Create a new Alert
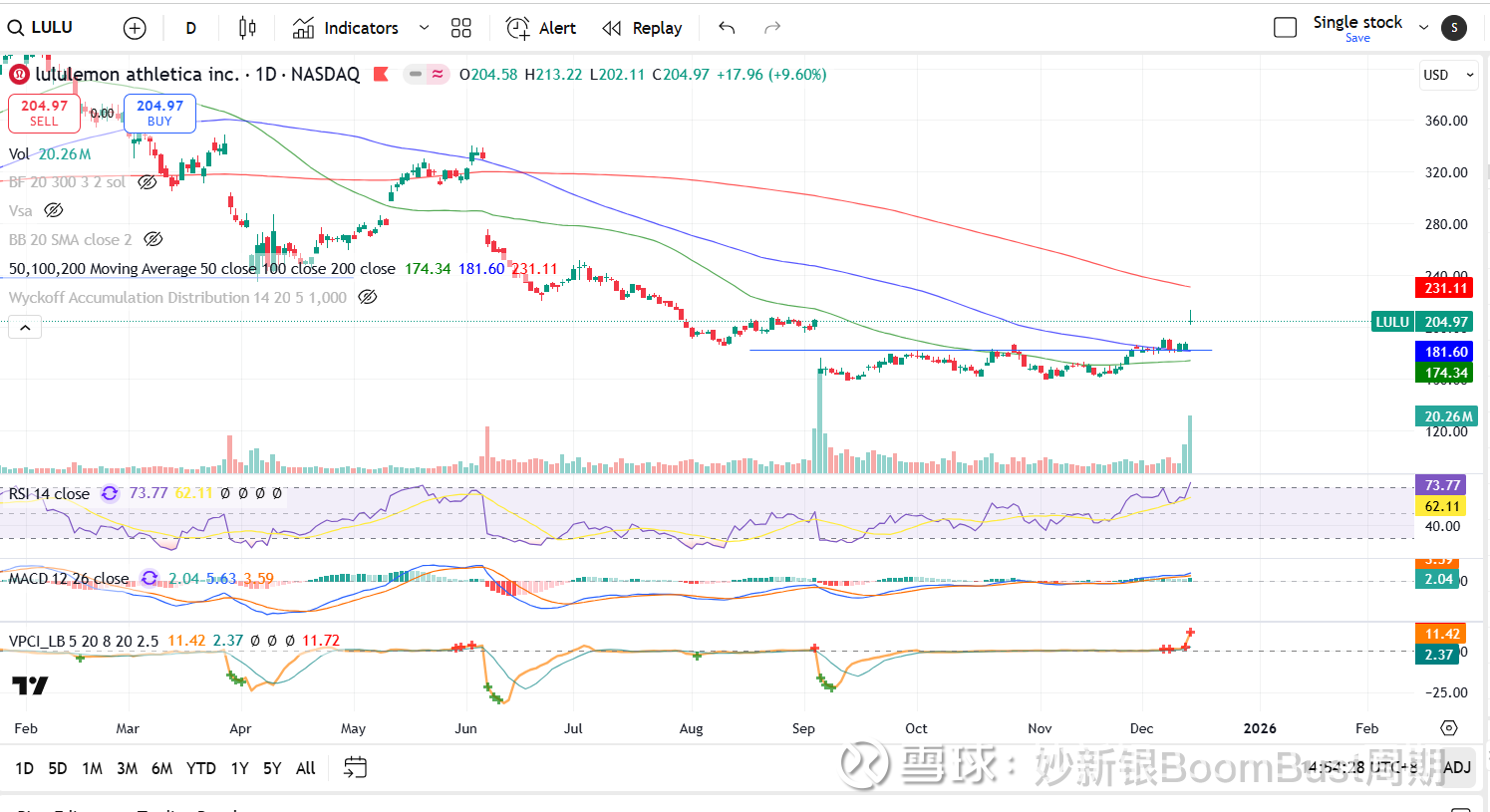Screen dimensions: 1490x812 (x=541, y=28)
